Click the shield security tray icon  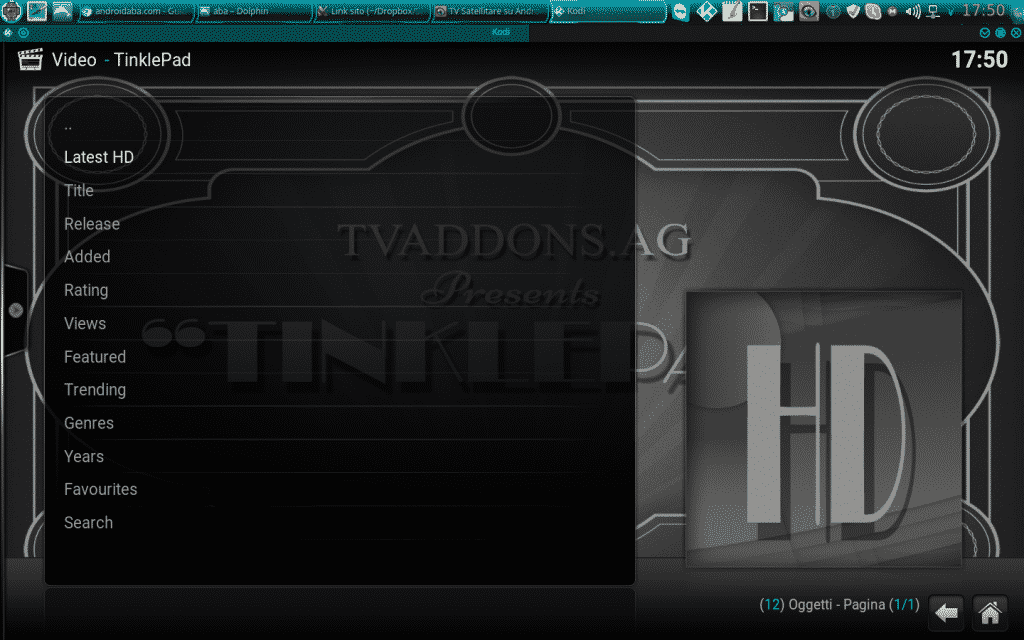tap(853, 11)
